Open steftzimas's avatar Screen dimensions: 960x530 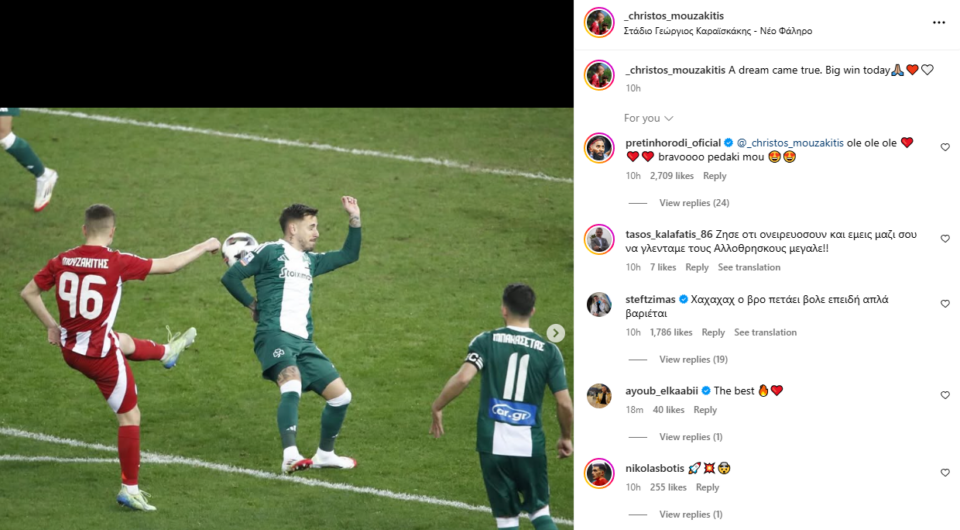599,304
